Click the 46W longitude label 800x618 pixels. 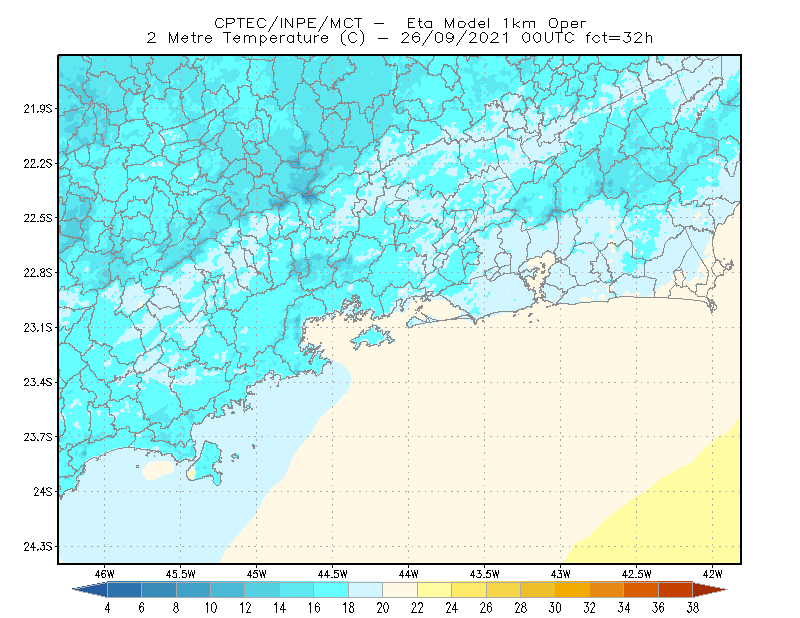click(105, 574)
